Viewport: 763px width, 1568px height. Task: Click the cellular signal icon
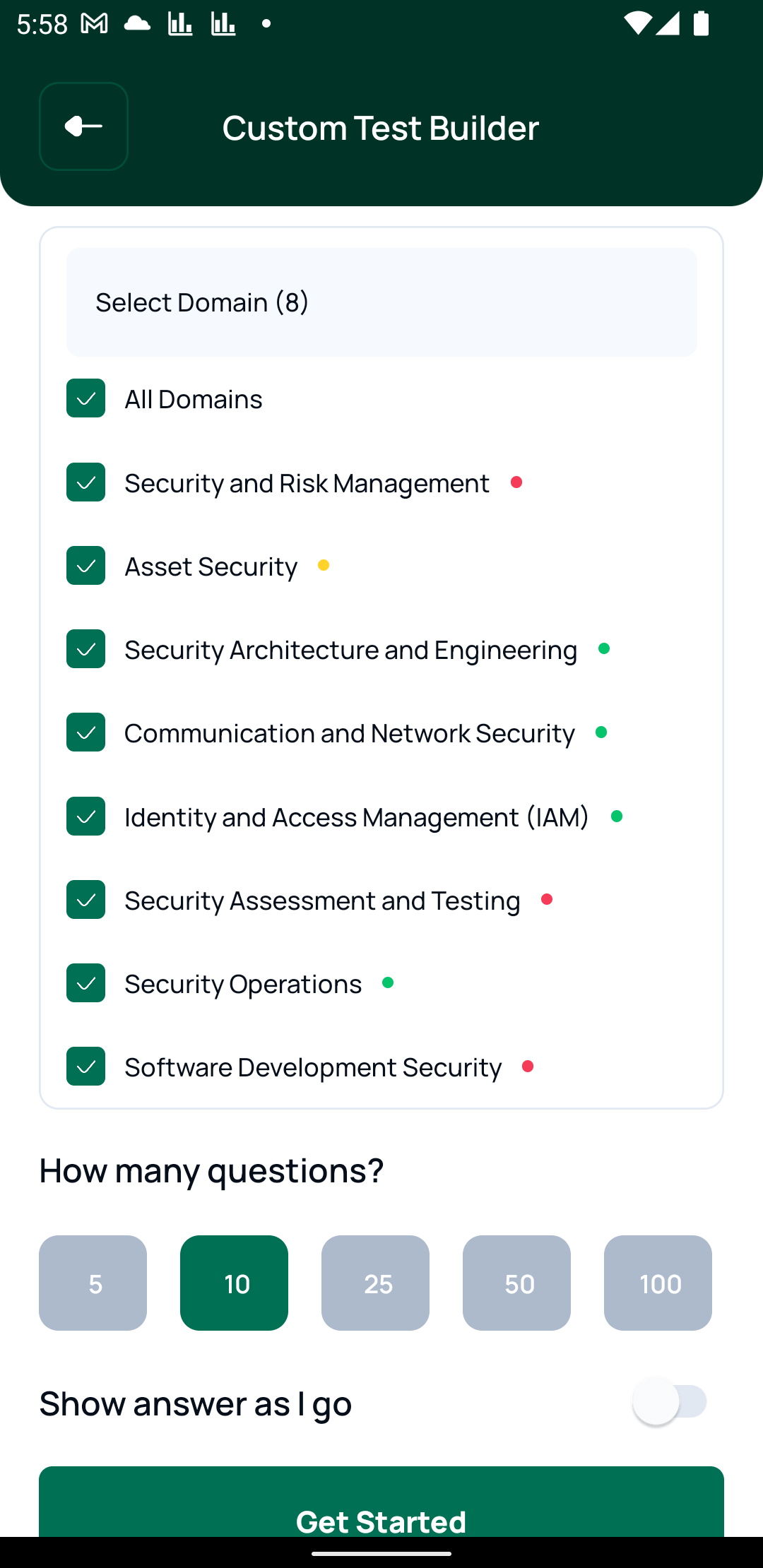tap(666, 23)
